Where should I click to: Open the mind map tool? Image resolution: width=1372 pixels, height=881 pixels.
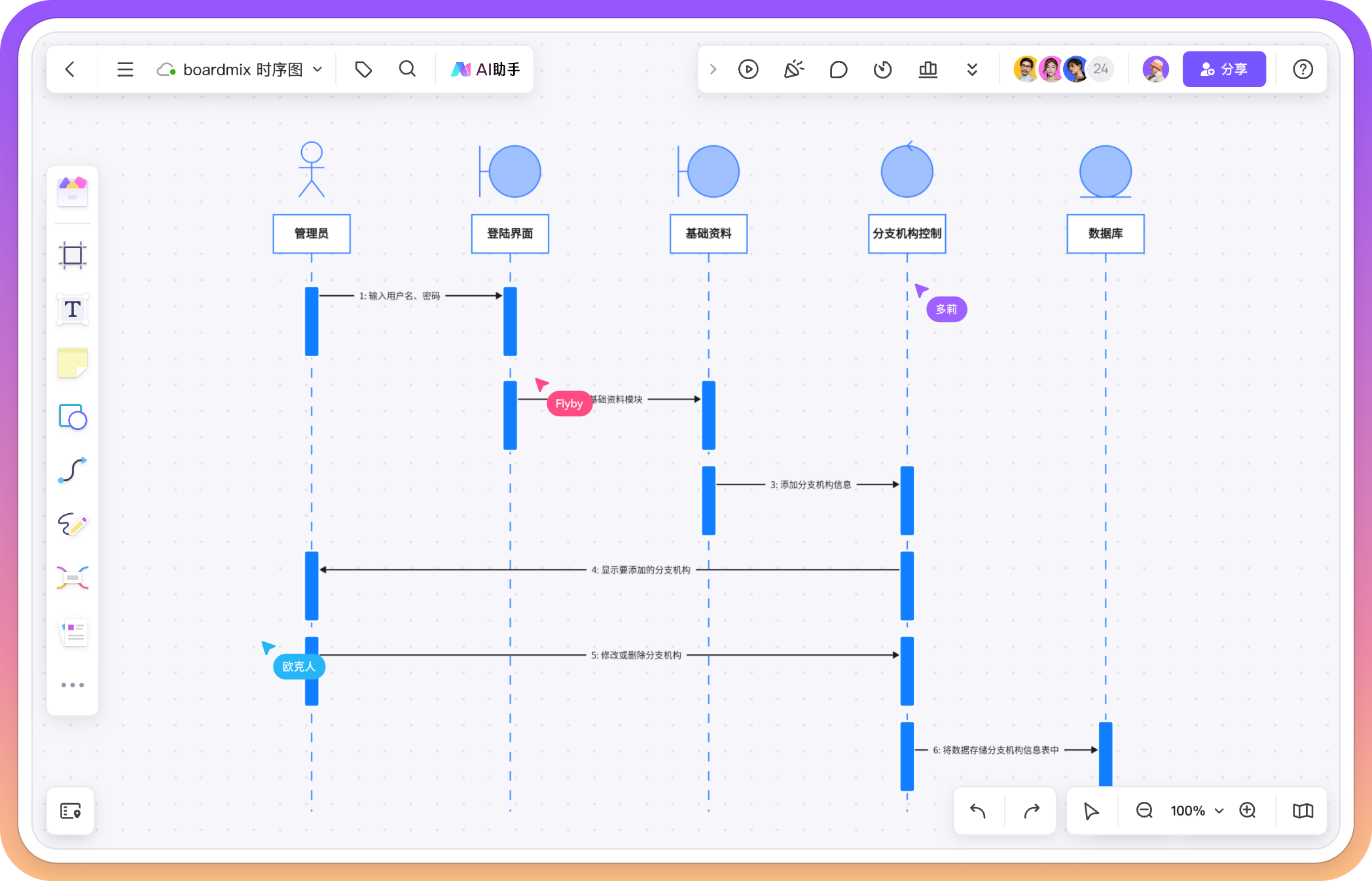[73, 578]
